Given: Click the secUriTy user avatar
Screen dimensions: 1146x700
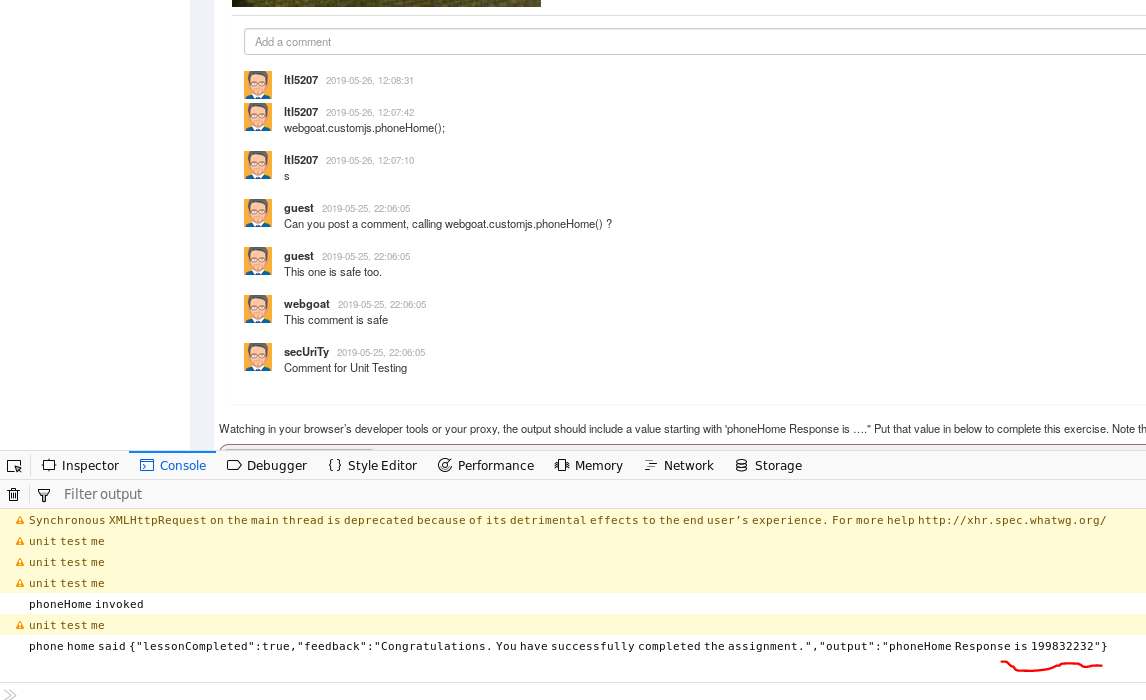Looking at the screenshot, I should coord(258,357).
